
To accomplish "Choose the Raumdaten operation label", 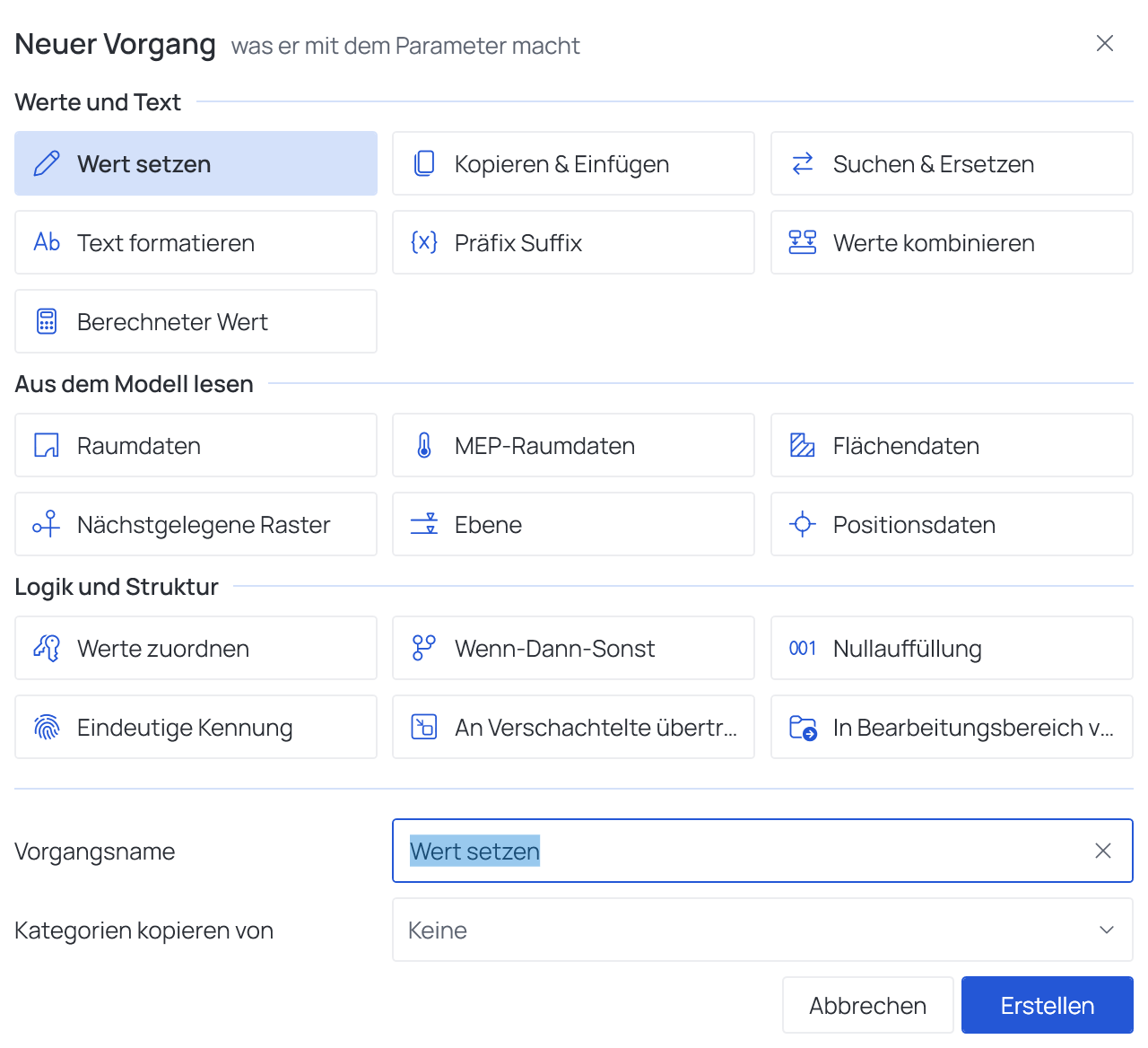I will point(139,446).
